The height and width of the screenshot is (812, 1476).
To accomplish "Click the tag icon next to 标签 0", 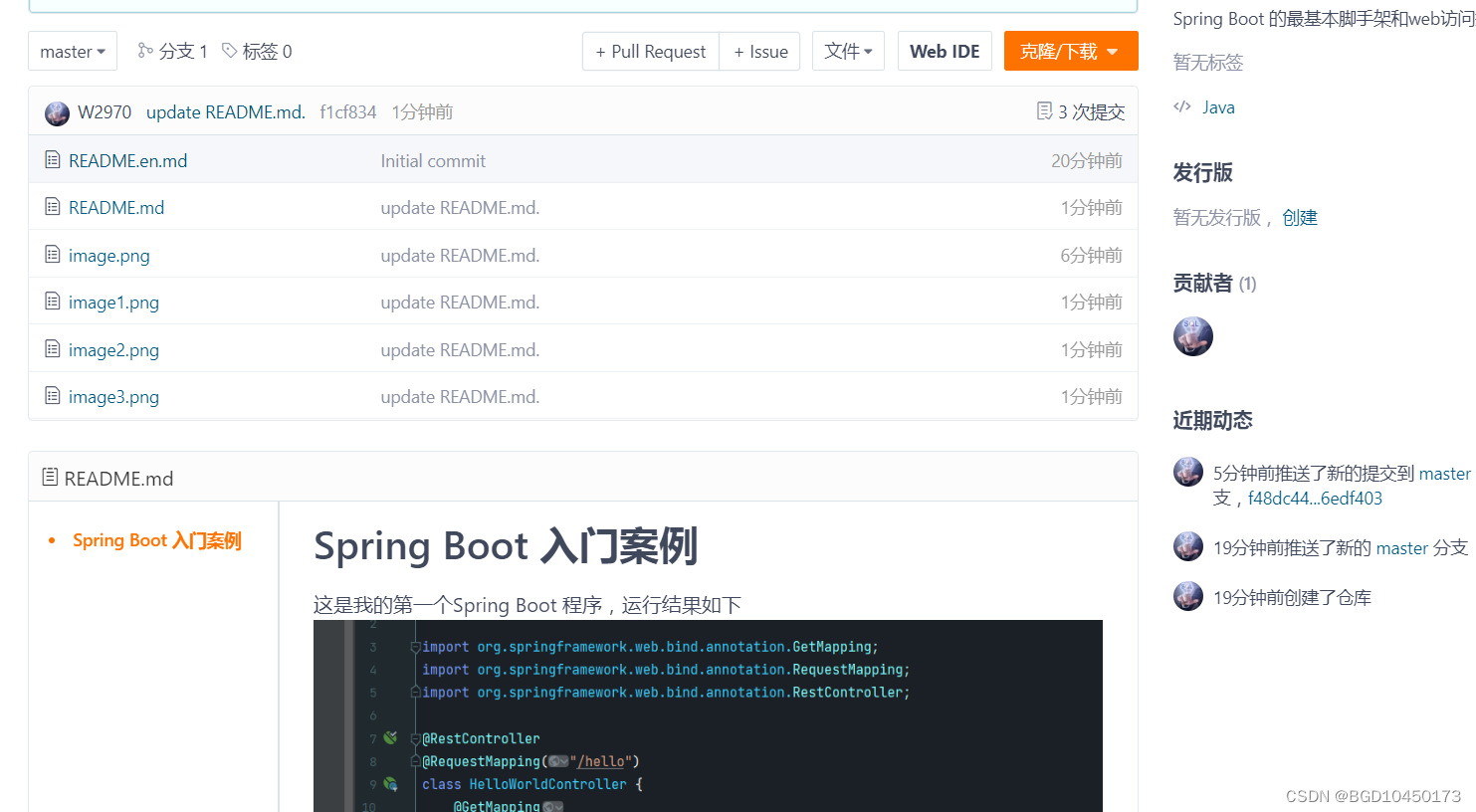I will pyautogui.click(x=229, y=50).
